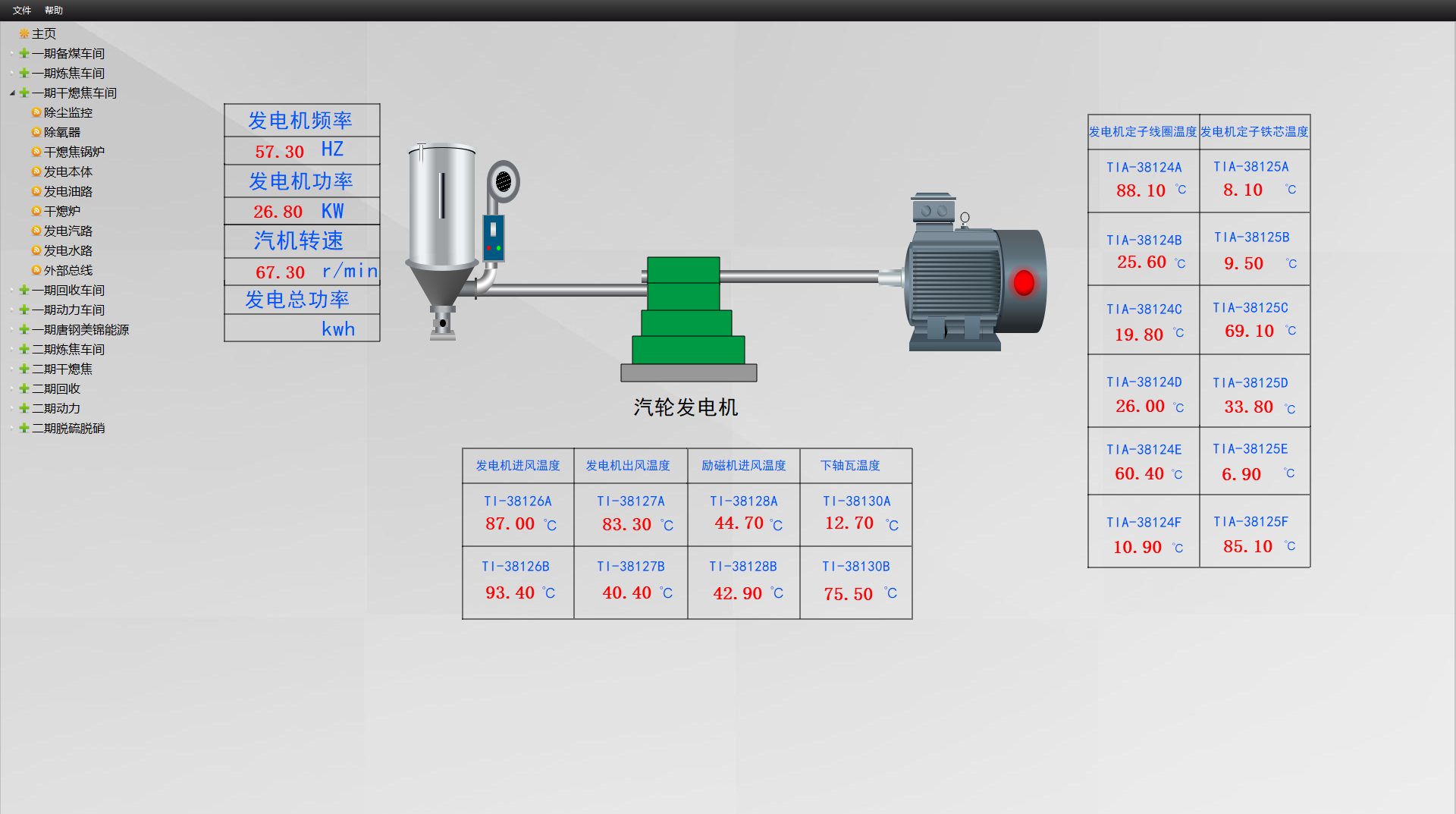Open the 外部总线 page
This screenshot has width=1456, height=814.
(67, 270)
